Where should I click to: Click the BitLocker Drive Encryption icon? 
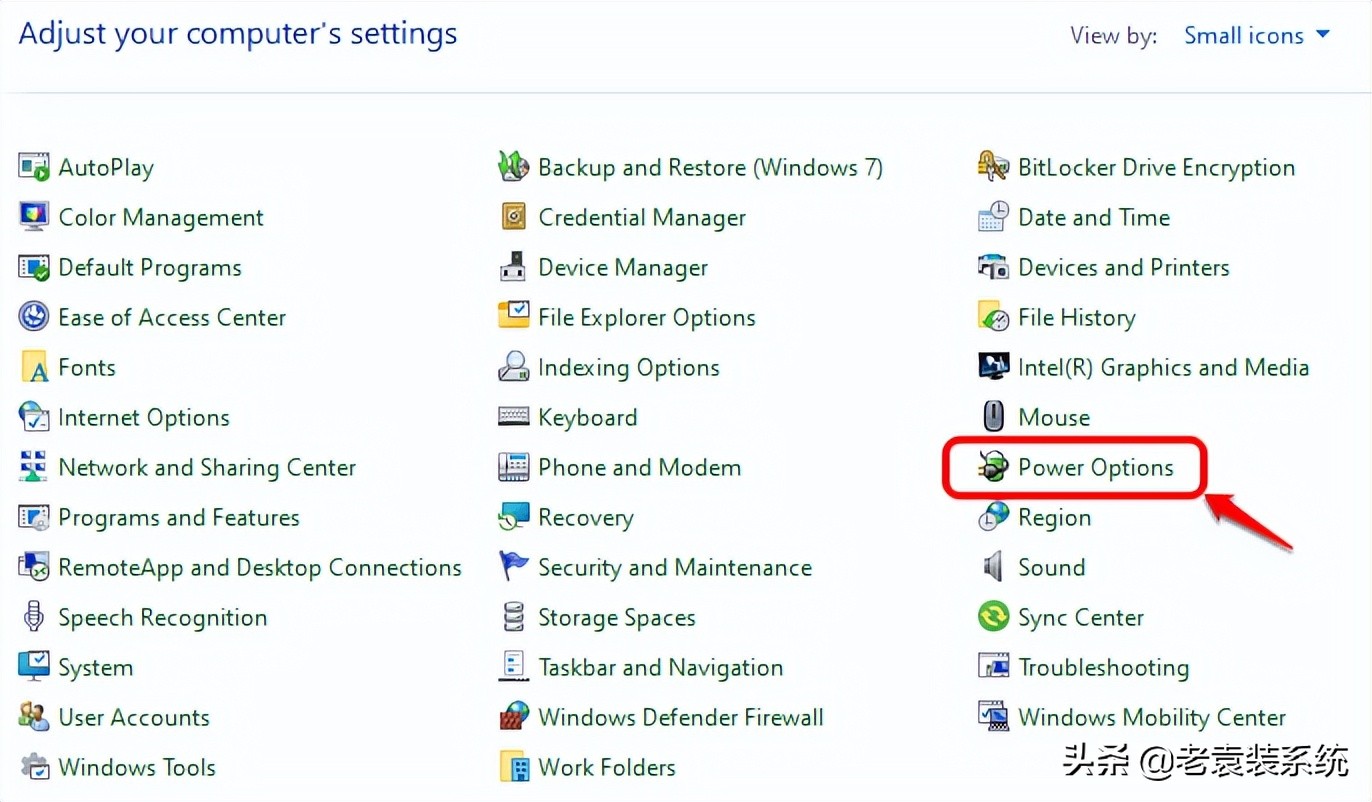[x=993, y=167]
